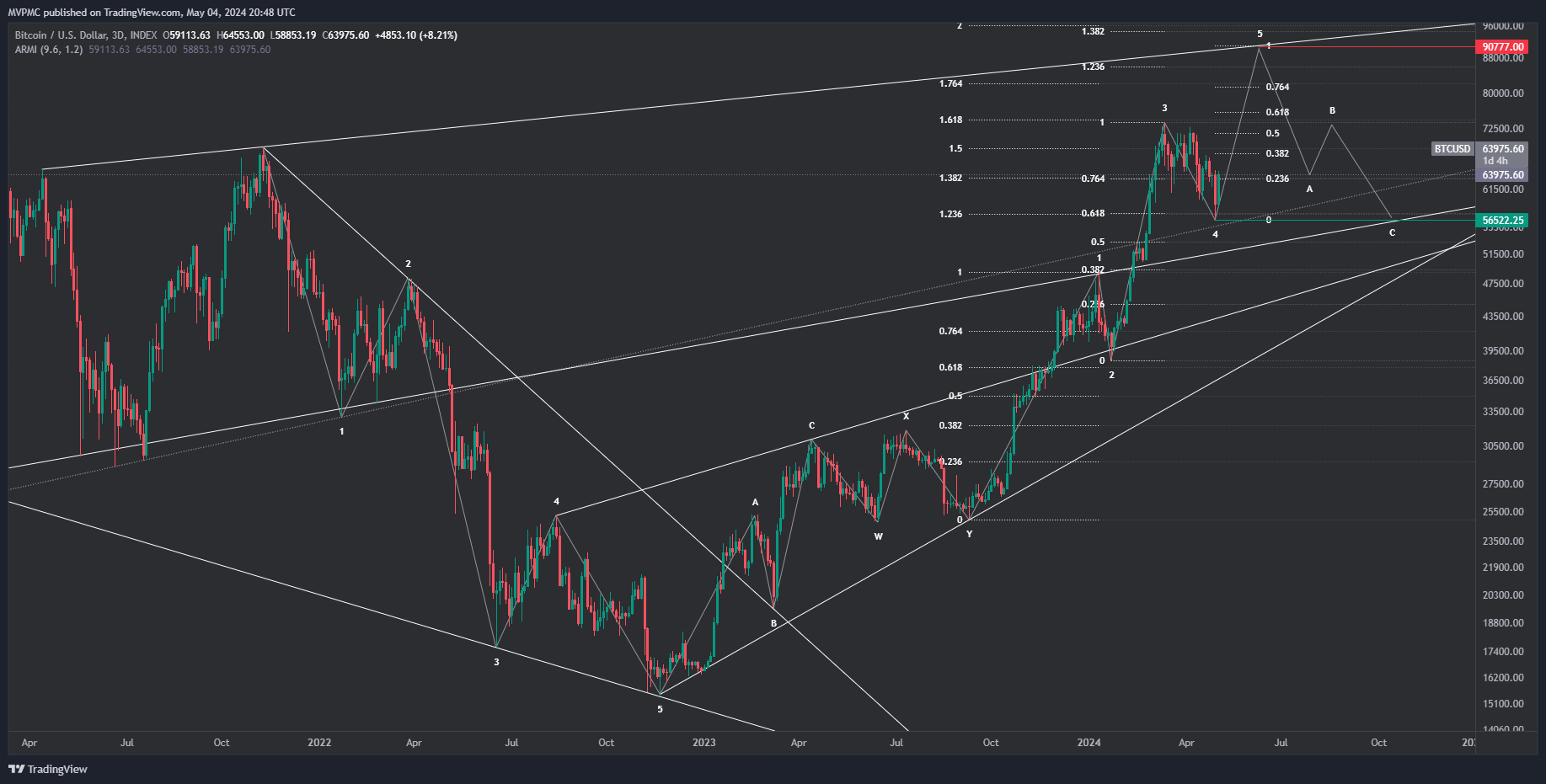Click the 21900.00 price axis label

tap(1503, 568)
